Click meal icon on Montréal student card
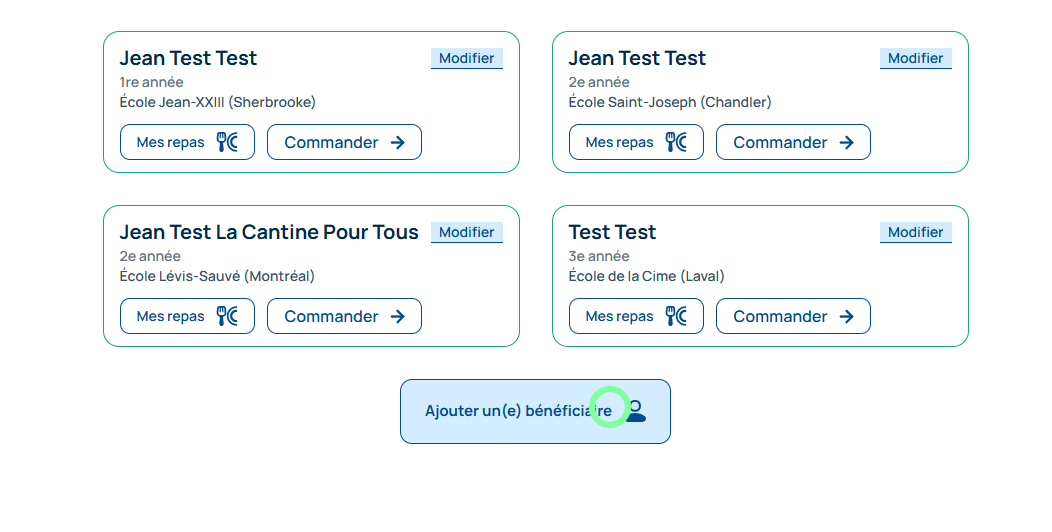Viewport: 1052px width, 532px height. tap(228, 316)
